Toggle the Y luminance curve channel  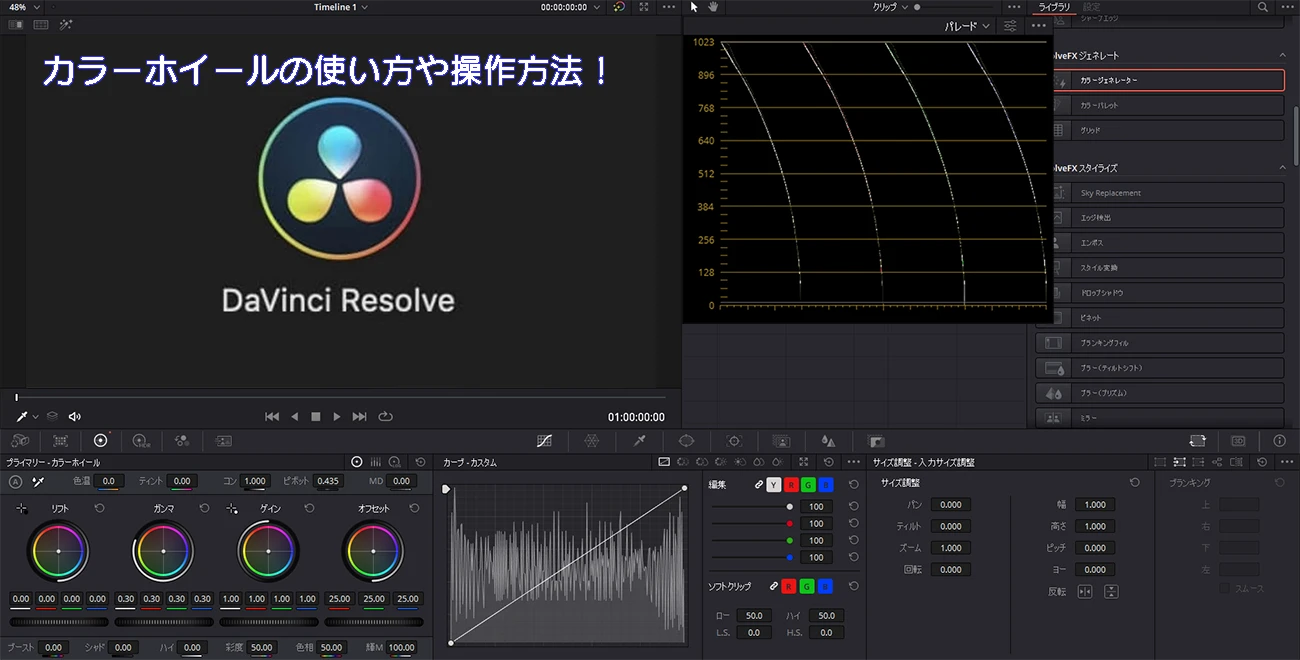click(773, 485)
